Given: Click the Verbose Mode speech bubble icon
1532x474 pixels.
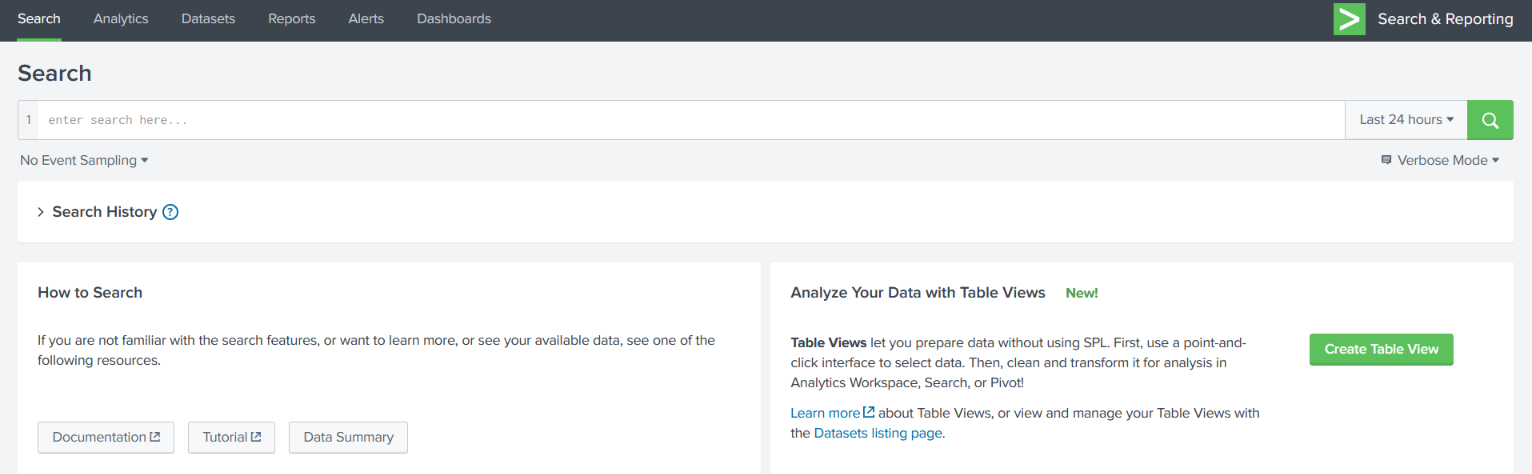Looking at the screenshot, I should [1386, 160].
